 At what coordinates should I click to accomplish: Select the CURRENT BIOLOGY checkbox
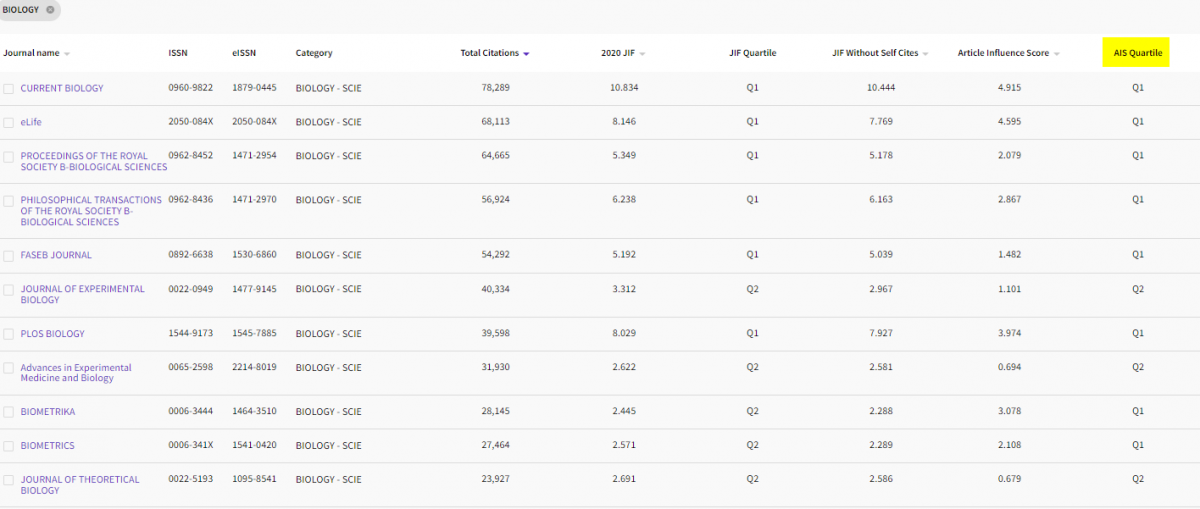(x=9, y=89)
